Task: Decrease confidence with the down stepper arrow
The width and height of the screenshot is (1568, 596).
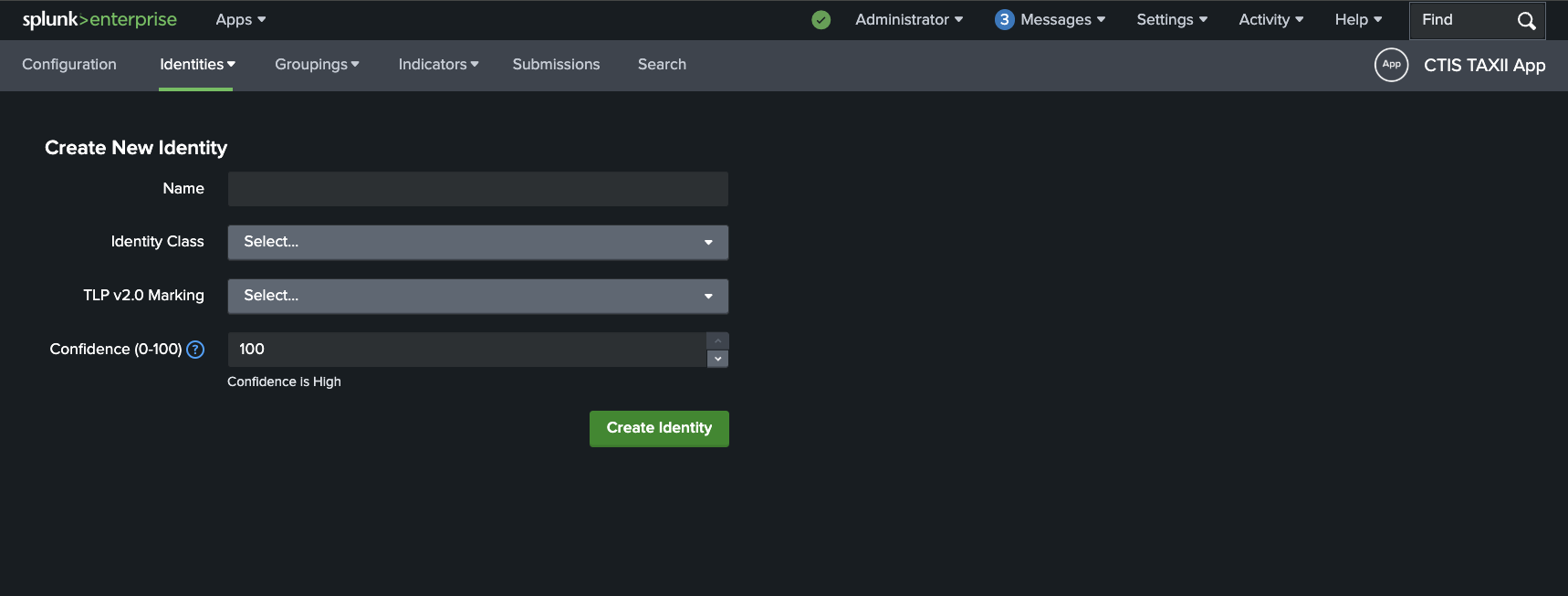Action: [x=718, y=359]
